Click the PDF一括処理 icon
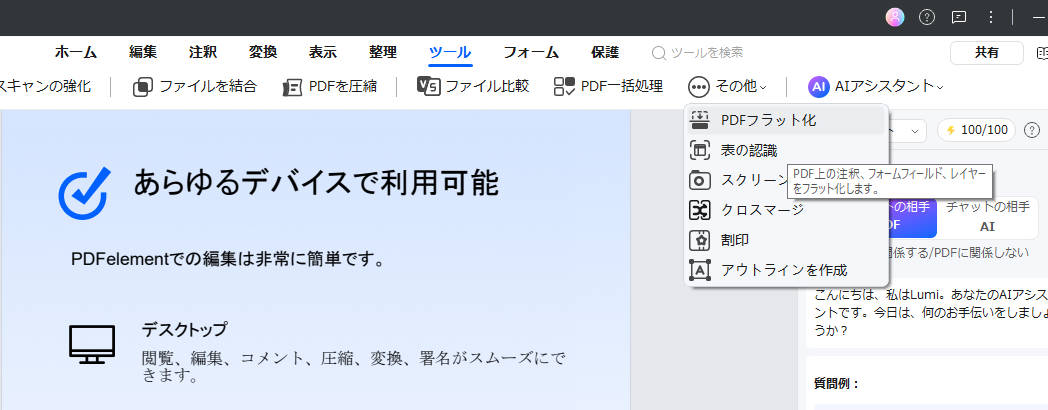The width and height of the screenshot is (1048, 410). point(564,86)
